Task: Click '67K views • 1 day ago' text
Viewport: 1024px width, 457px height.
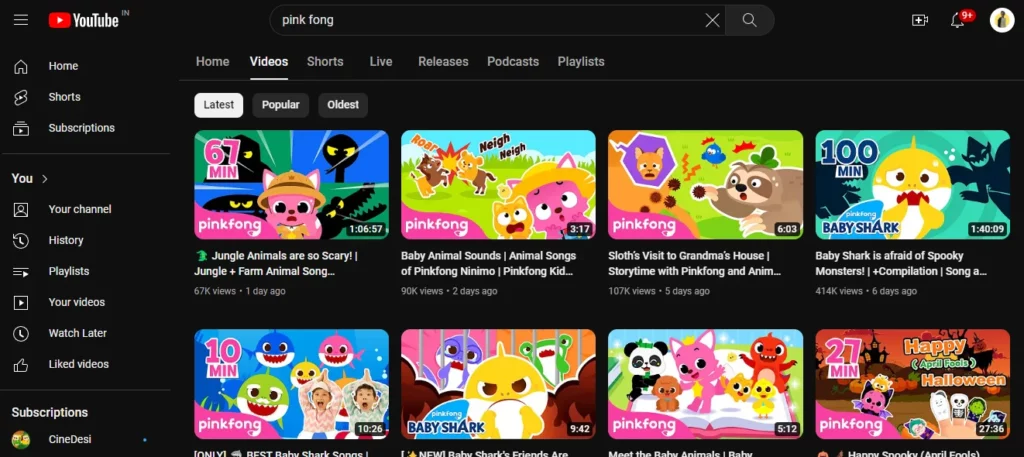Action: pos(240,291)
